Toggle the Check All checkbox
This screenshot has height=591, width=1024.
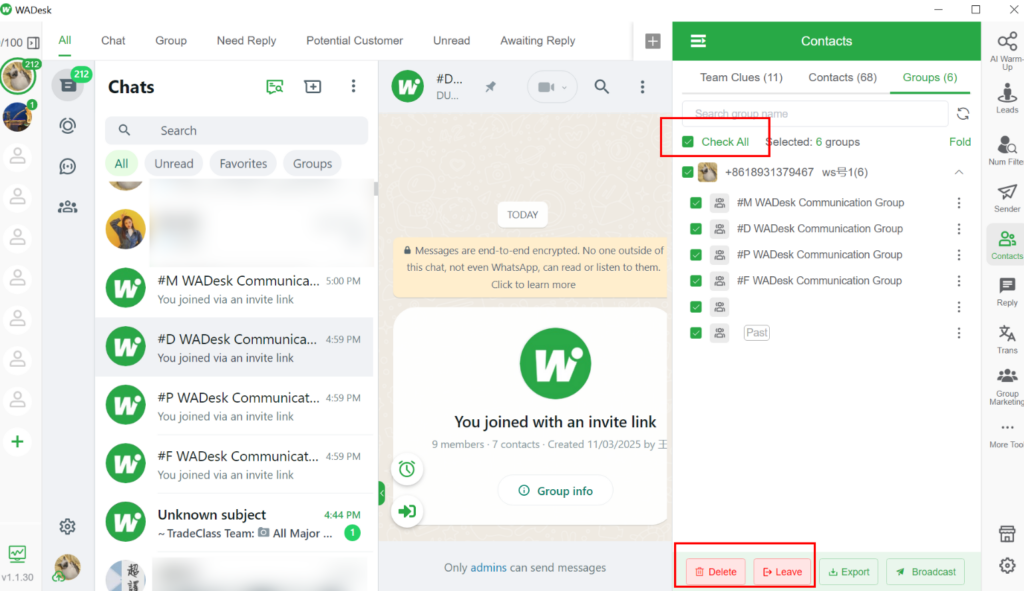pos(688,142)
